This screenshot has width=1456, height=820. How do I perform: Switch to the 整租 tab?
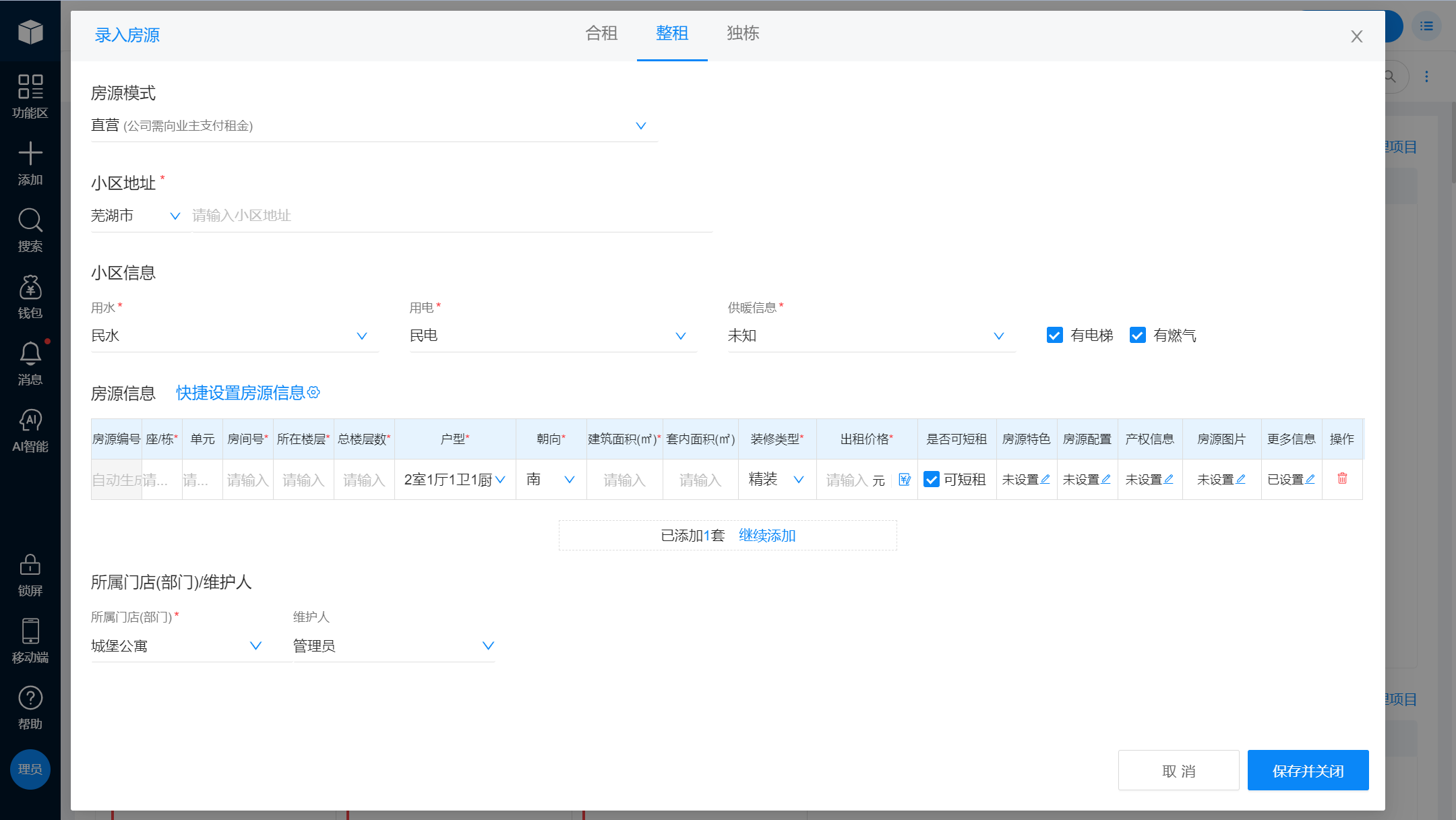click(672, 33)
